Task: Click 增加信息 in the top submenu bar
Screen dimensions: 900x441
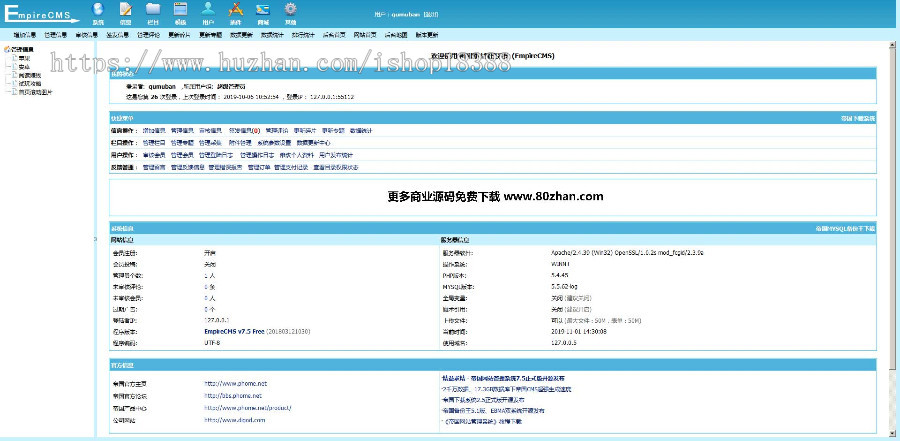Action: (25, 35)
